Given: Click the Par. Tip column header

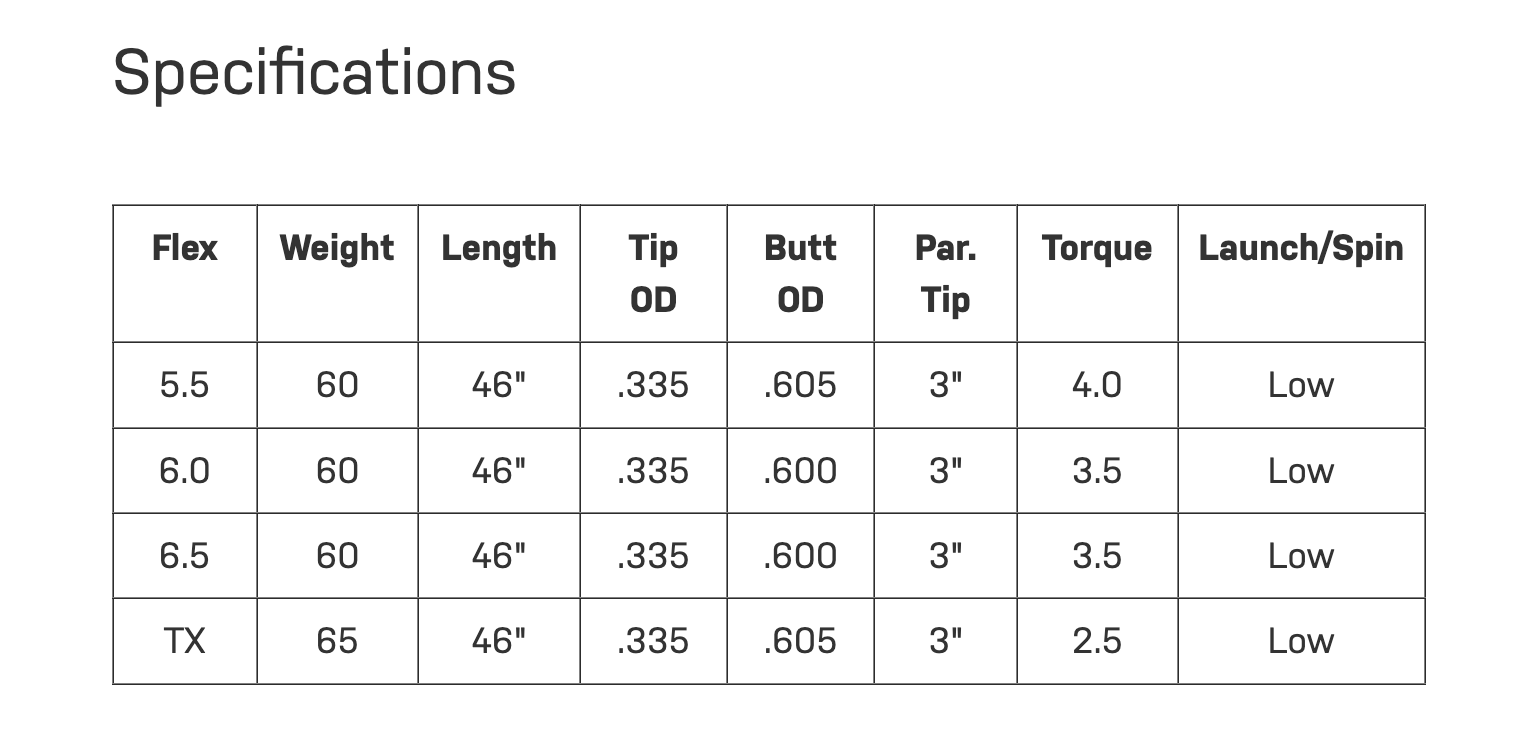Looking at the screenshot, I should click(x=945, y=273).
